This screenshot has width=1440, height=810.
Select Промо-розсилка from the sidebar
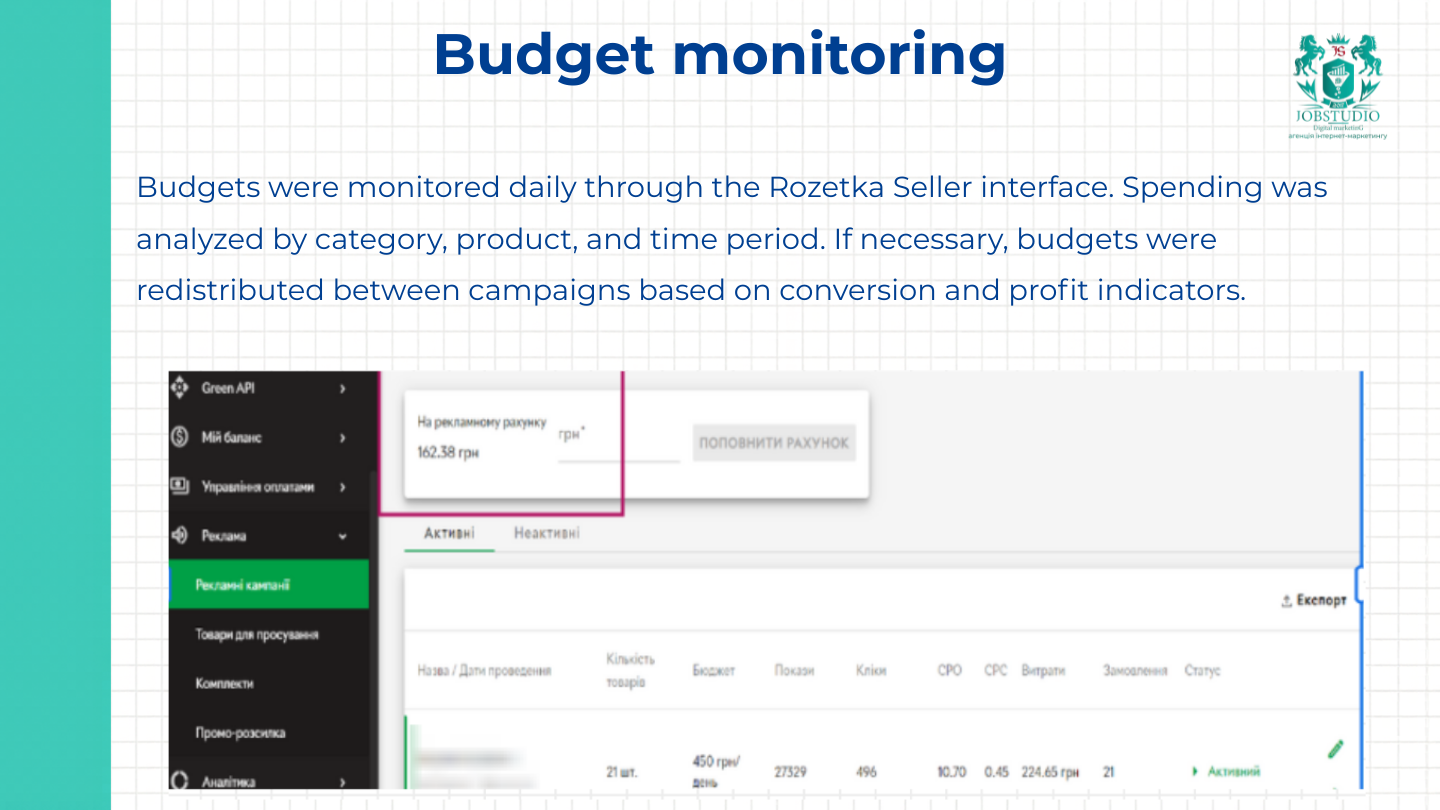click(240, 733)
